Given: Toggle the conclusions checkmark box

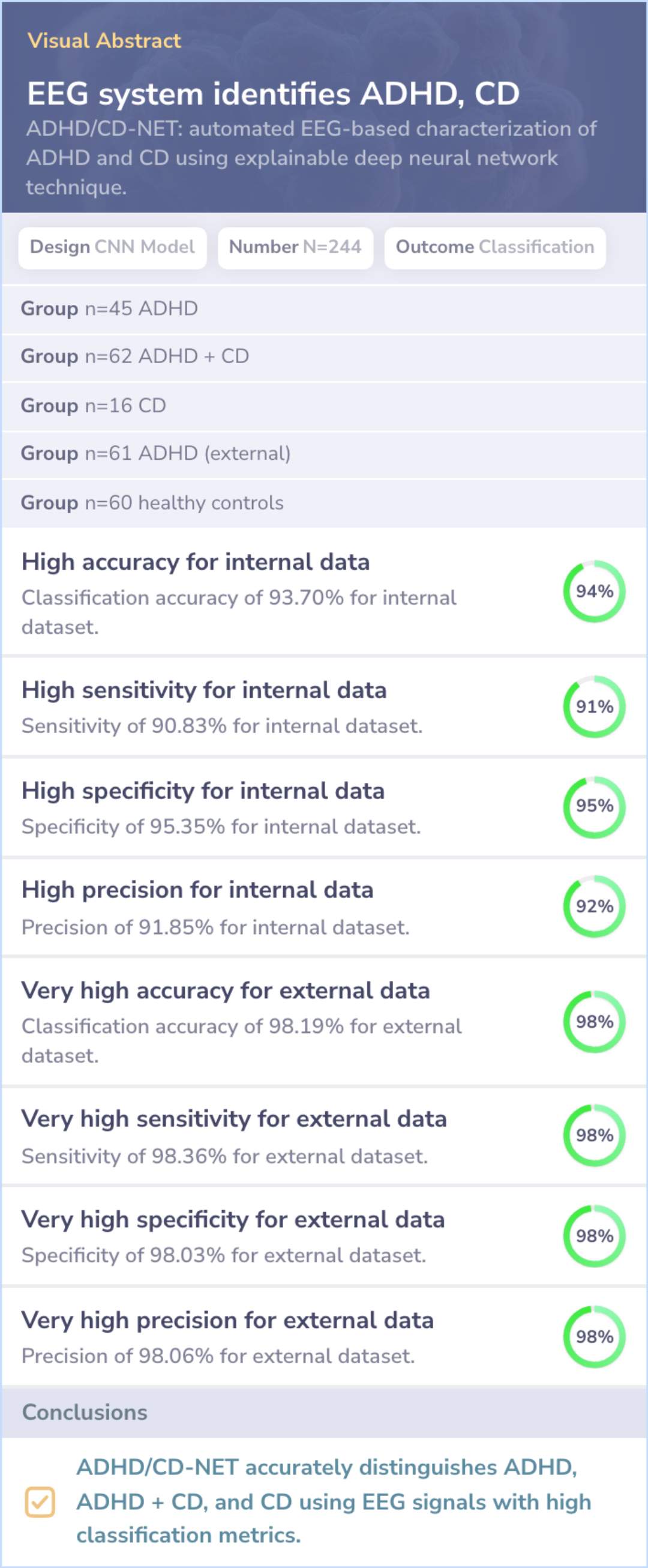Looking at the screenshot, I should pyautogui.click(x=40, y=1501).
